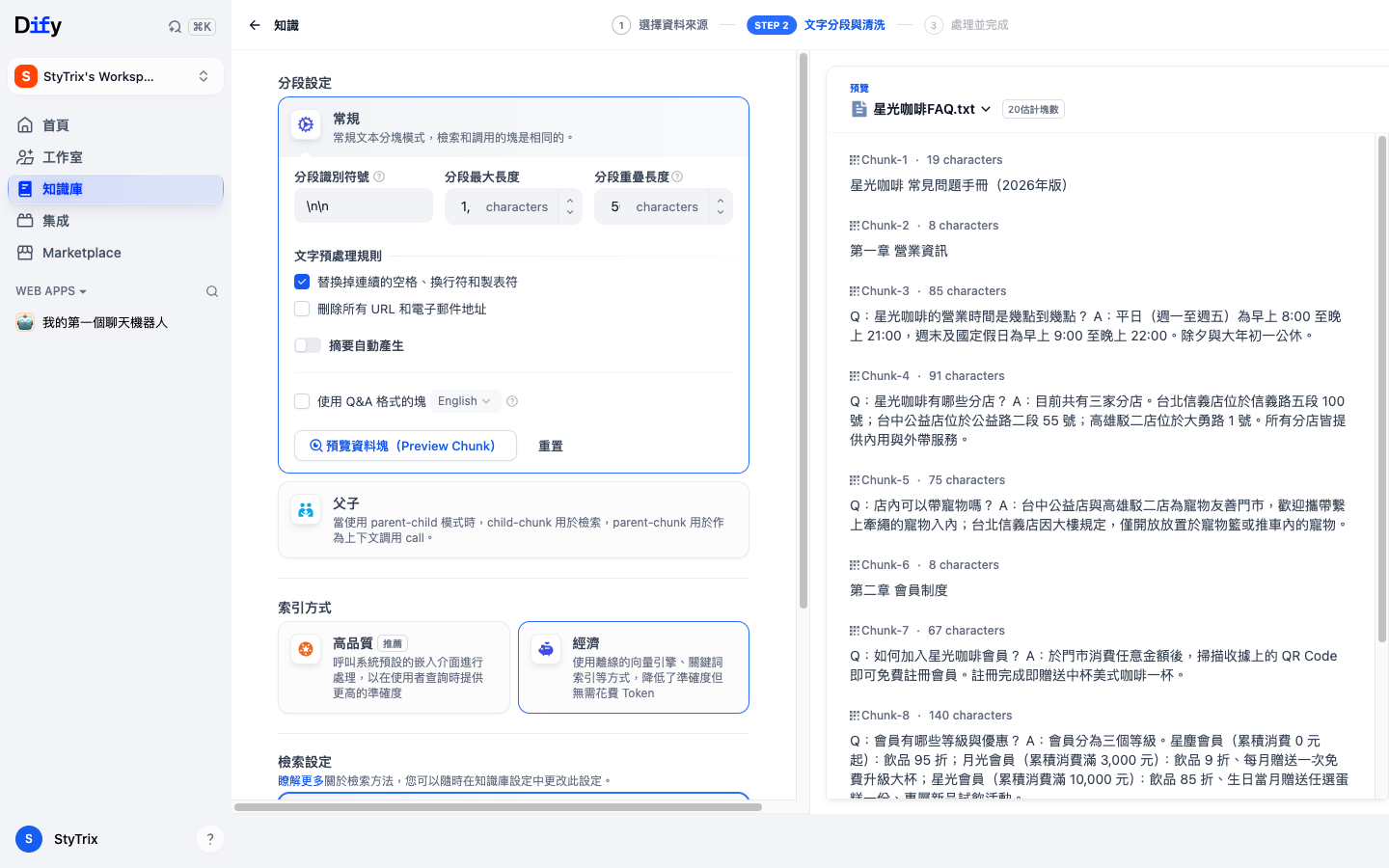Open 星光咖啡FAQ.txt file dropdown

(932, 109)
